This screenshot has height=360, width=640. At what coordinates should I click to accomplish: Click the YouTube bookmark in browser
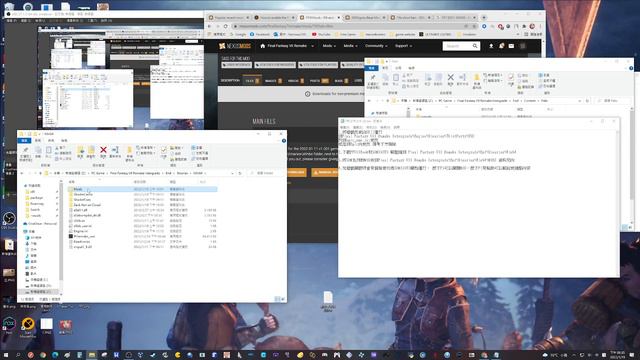(x=321, y=35)
